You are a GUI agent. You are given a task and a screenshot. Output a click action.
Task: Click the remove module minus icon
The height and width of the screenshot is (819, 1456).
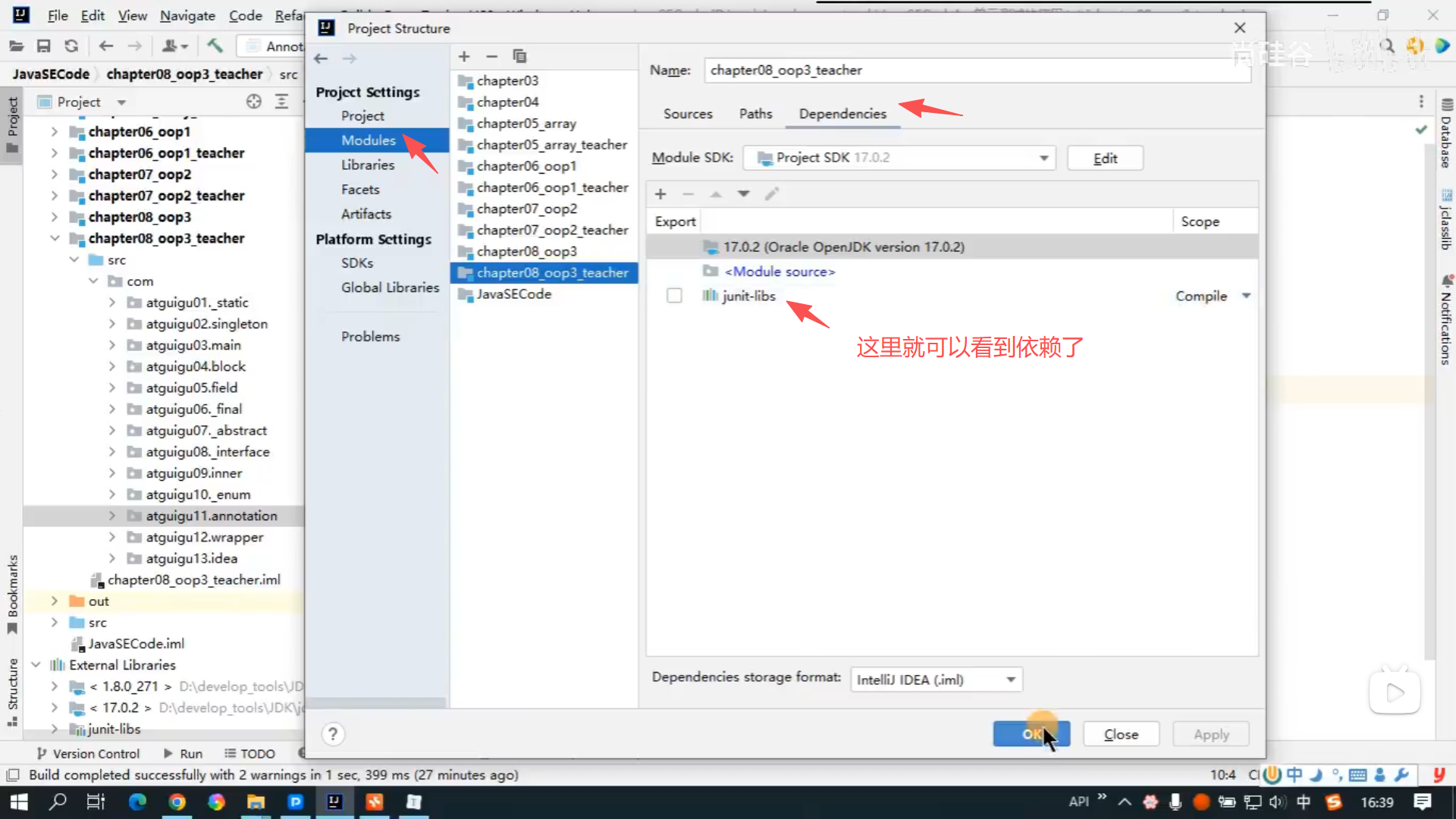click(x=491, y=56)
